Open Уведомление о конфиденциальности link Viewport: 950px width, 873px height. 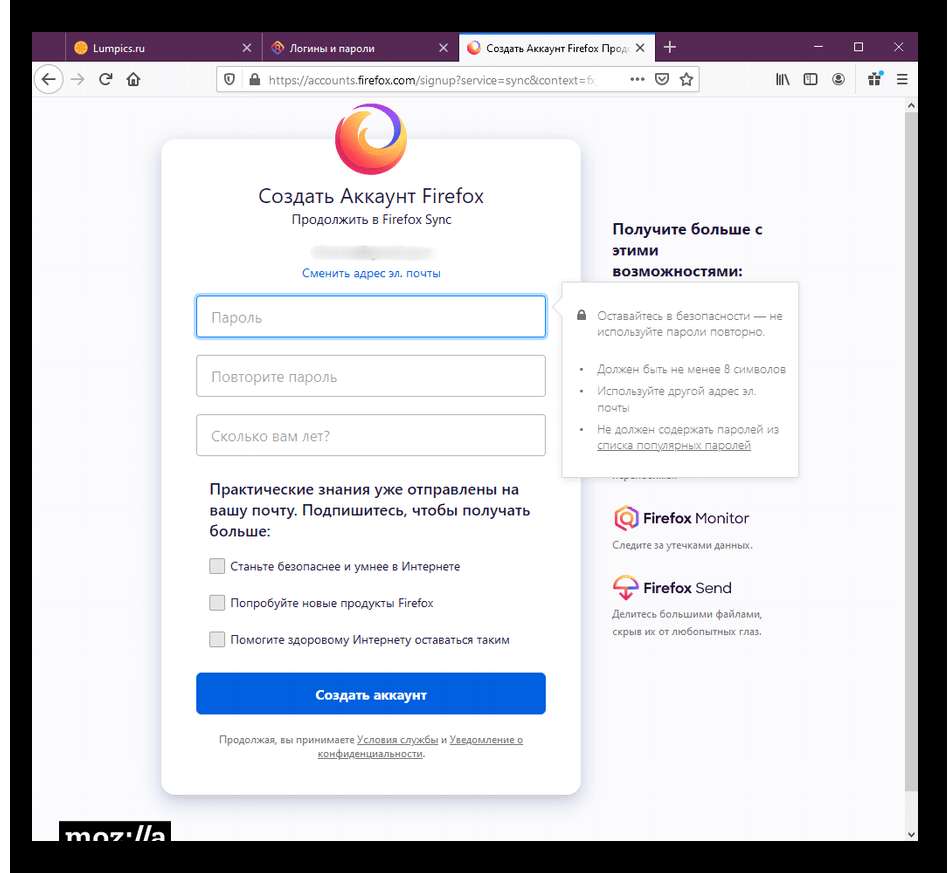tap(420, 746)
